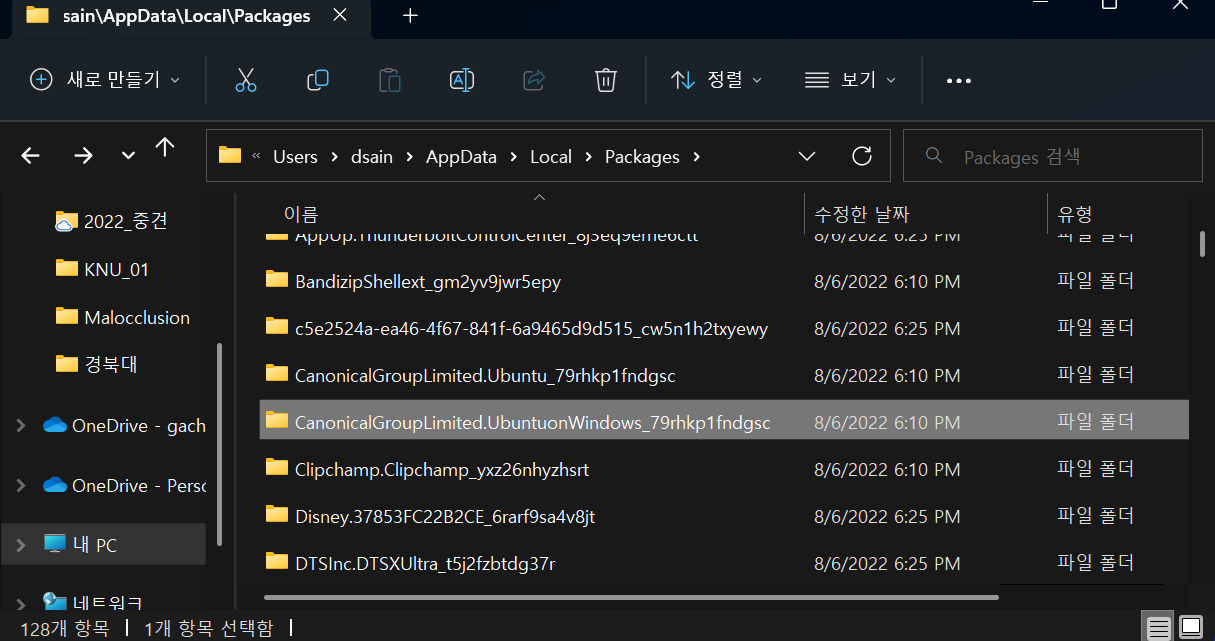Click the Delete trash can icon
The width and height of the screenshot is (1215, 641).
(605, 80)
